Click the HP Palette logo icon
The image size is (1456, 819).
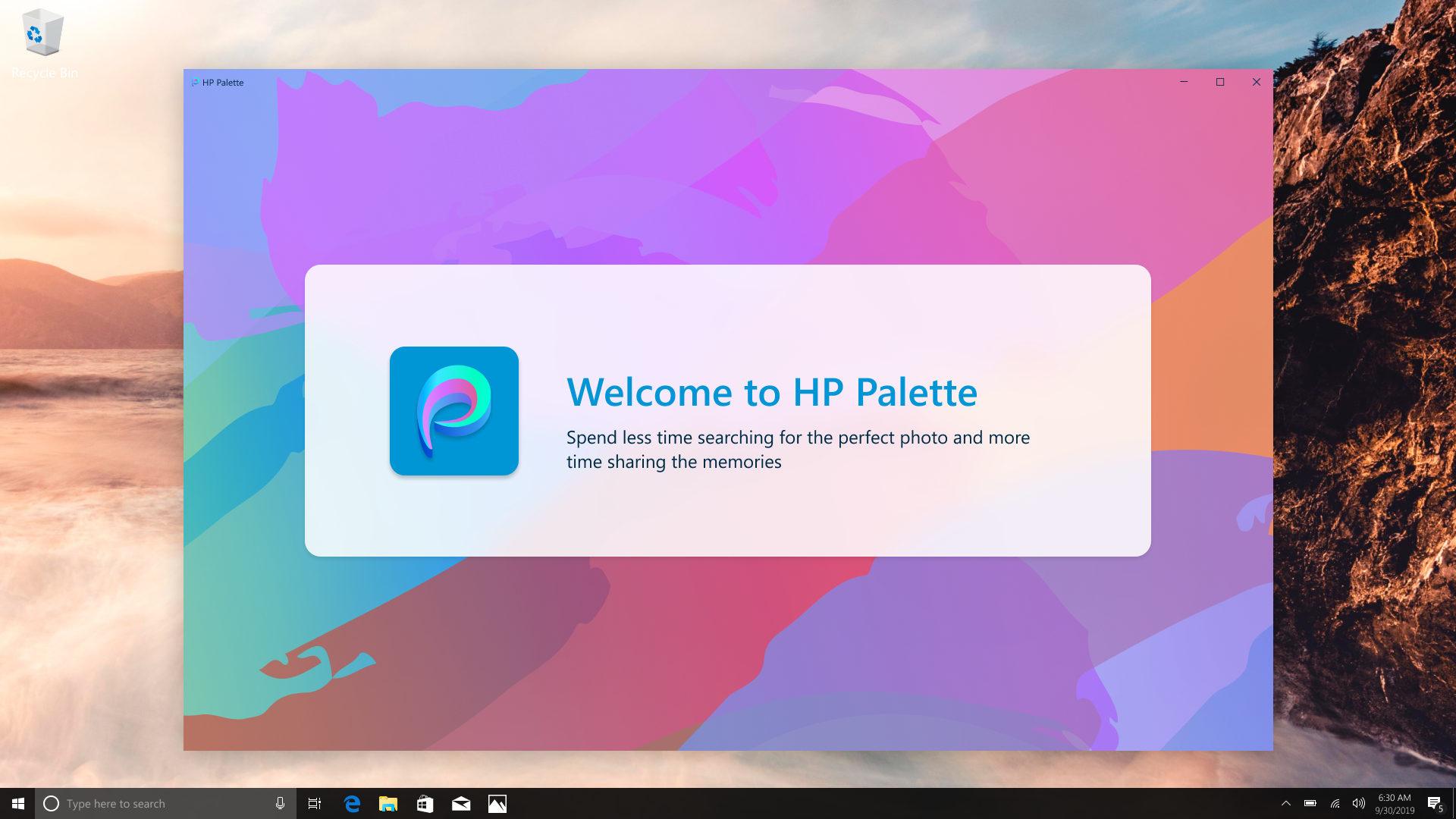pos(453,411)
